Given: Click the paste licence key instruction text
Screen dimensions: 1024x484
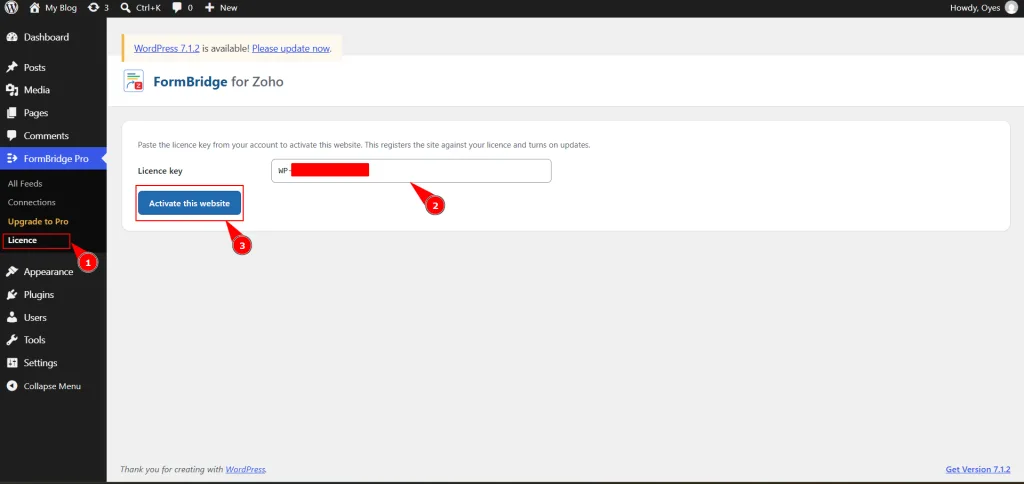Looking at the screenshot, I should [x=364, y=145].
